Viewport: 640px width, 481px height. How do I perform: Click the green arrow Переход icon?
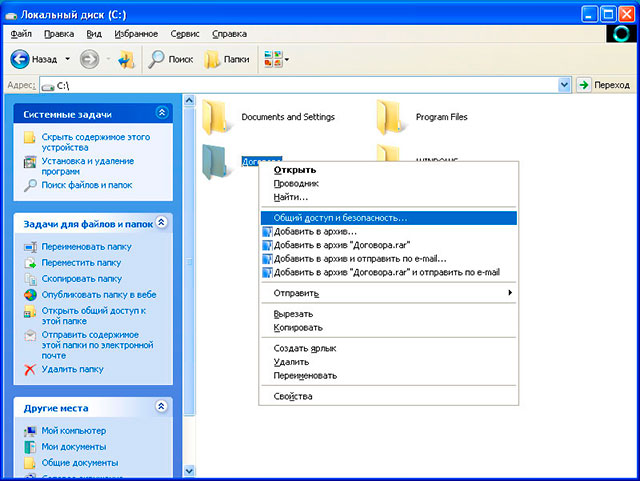point(584,85)
